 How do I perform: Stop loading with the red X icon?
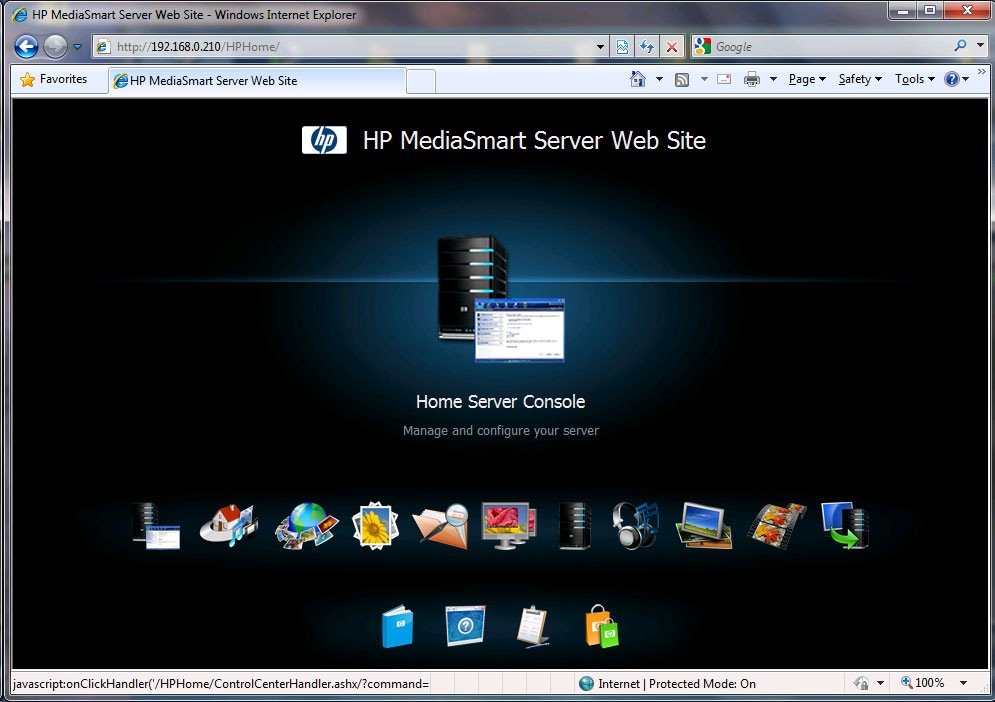point(672,46)
